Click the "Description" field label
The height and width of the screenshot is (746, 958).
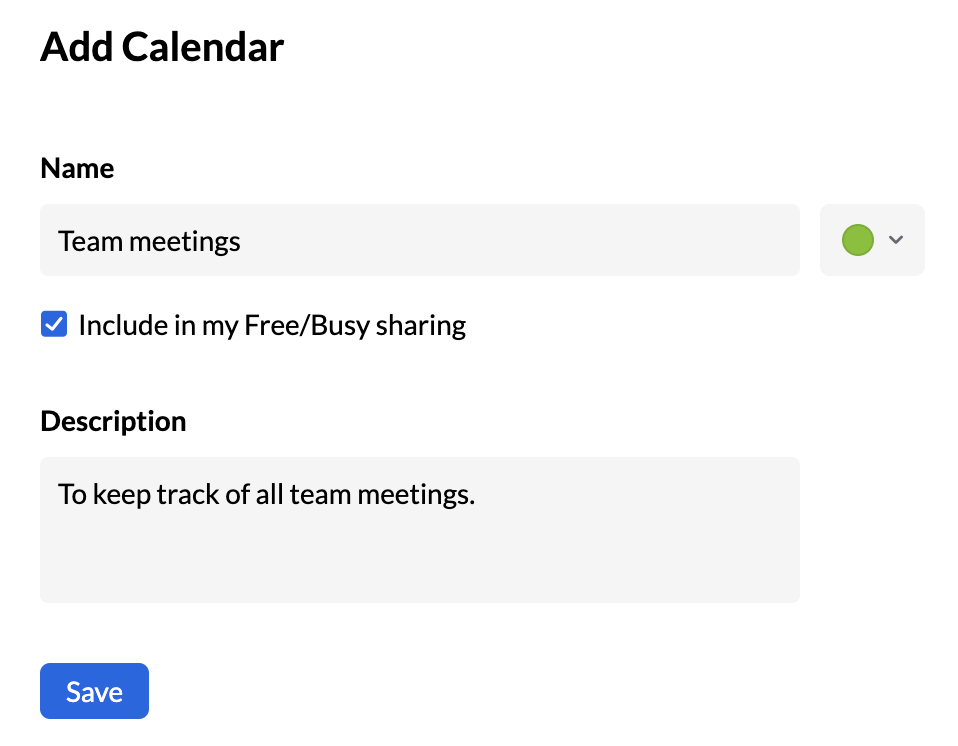coord(113,421)
